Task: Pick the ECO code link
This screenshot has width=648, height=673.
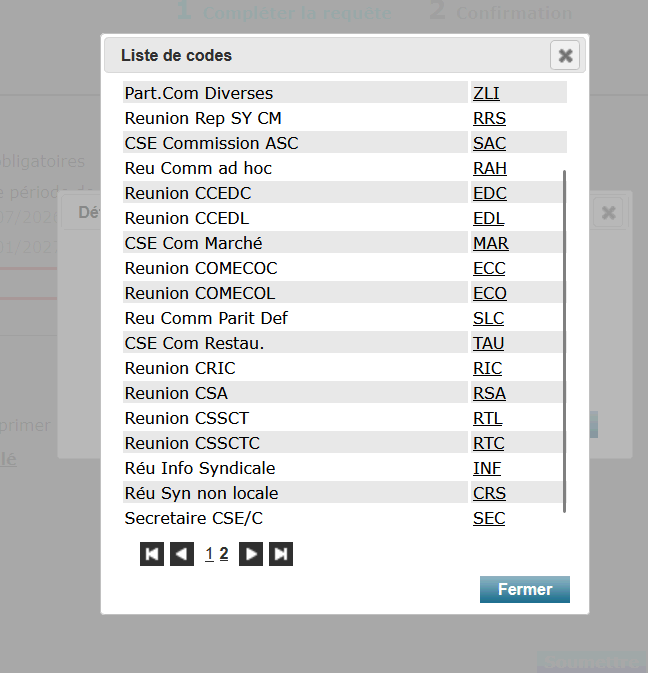Action: [490, 293]
